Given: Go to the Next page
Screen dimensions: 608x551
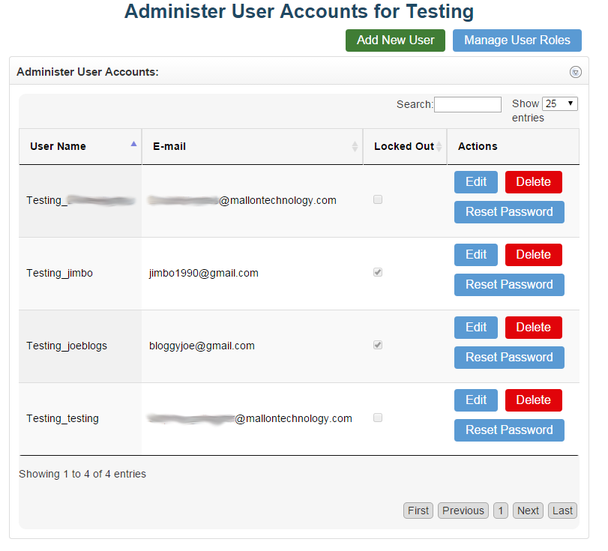Looking at the screenshot, I should point(528,511).
